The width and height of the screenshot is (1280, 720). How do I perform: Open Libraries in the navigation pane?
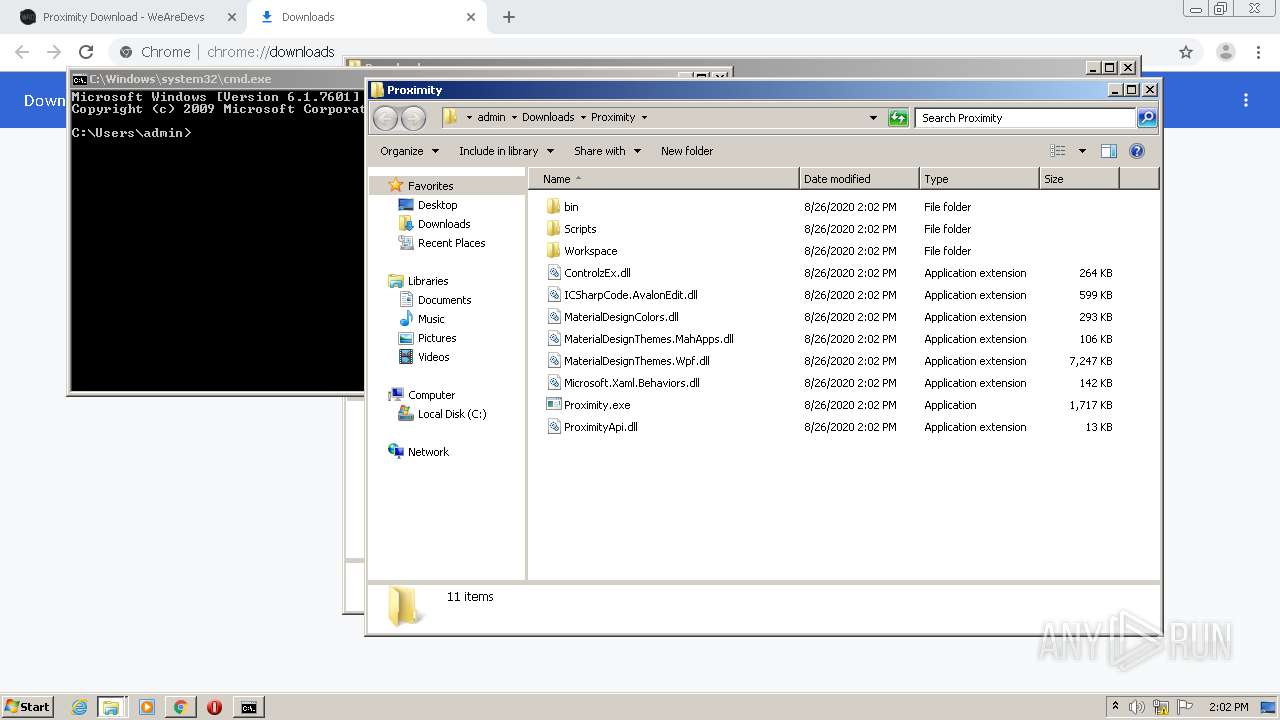tap(427, 281)
